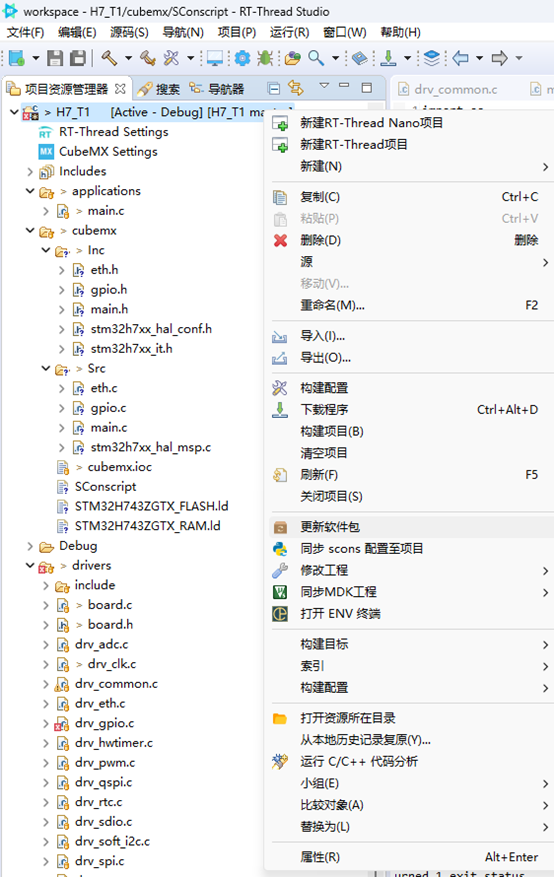Screen dimensions: 554x877
Task: Open the hammer build dropdown arrow
Action: click(129, 58)
